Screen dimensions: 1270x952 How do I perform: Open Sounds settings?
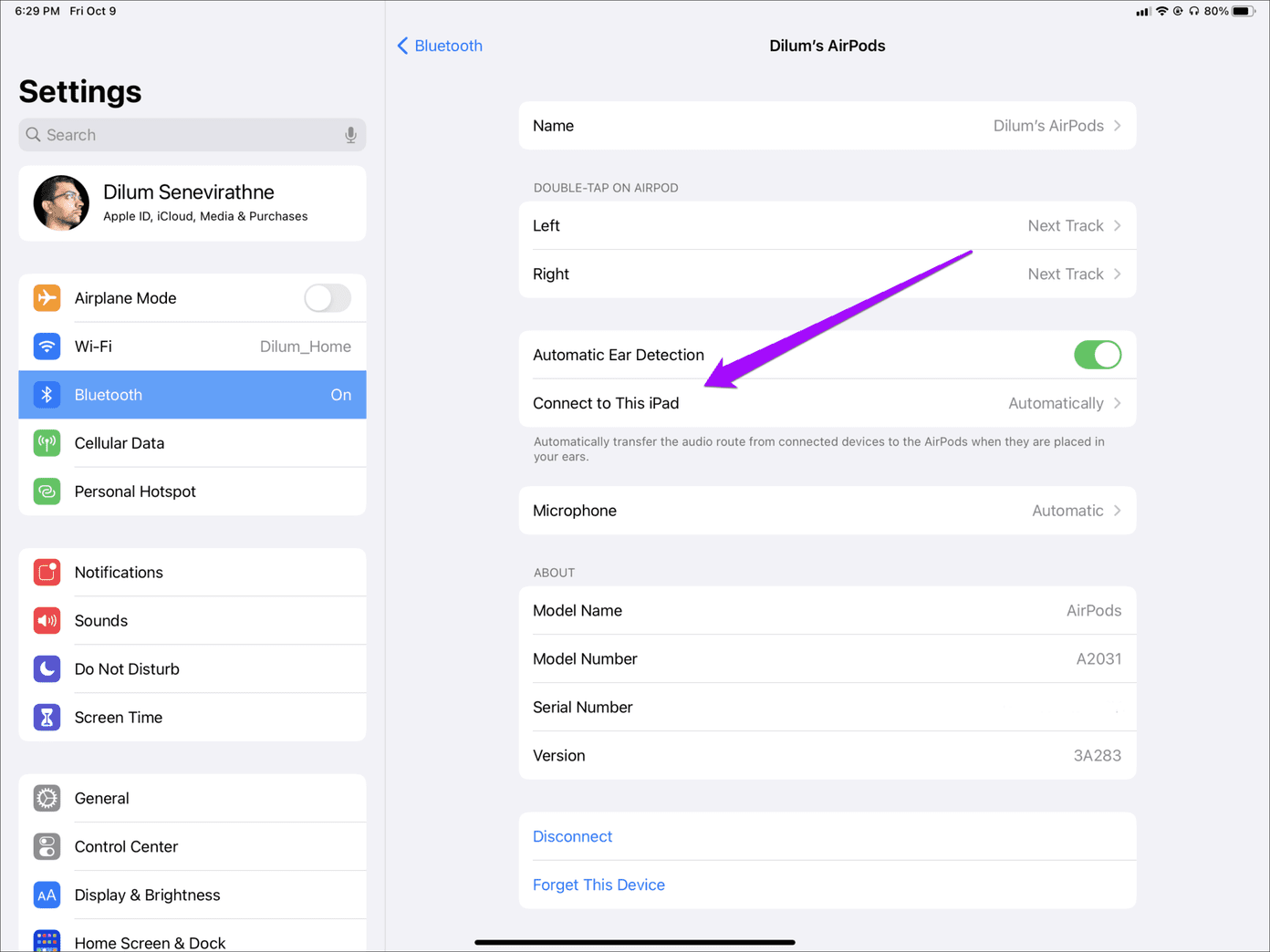193,621
